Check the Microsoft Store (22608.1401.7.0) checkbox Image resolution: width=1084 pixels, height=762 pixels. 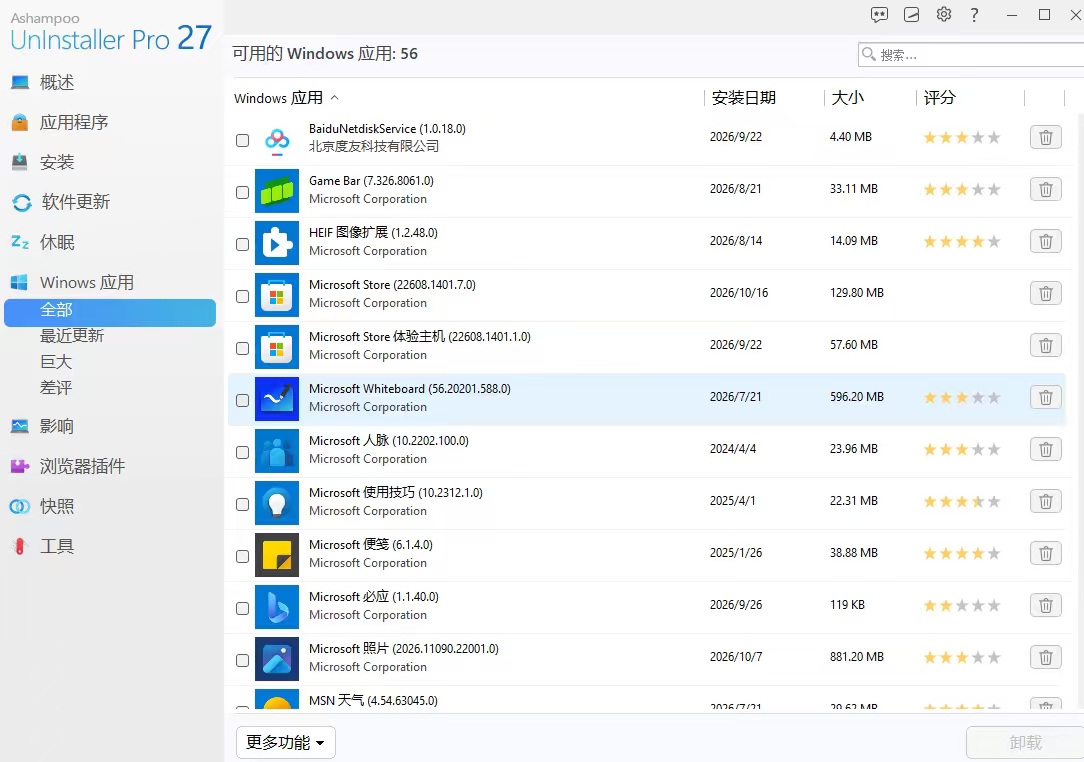242,296
